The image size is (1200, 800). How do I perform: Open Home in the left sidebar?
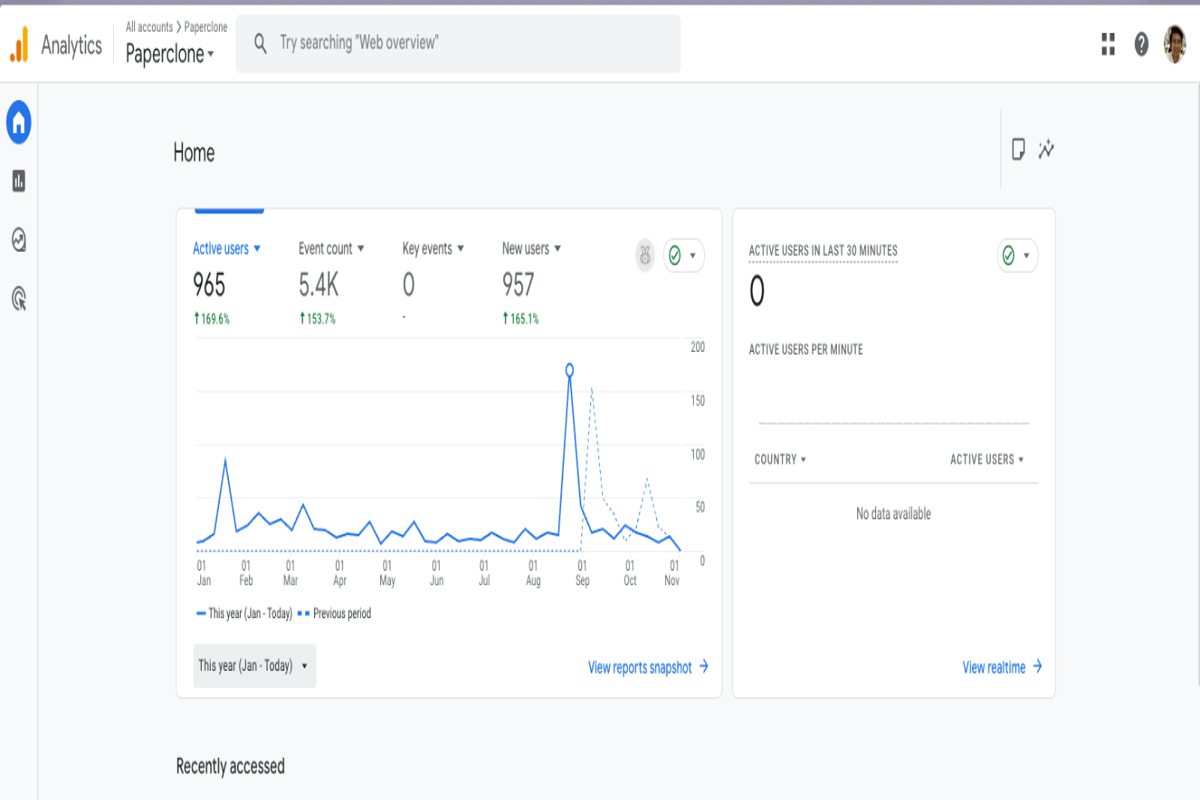coord(19,123)
